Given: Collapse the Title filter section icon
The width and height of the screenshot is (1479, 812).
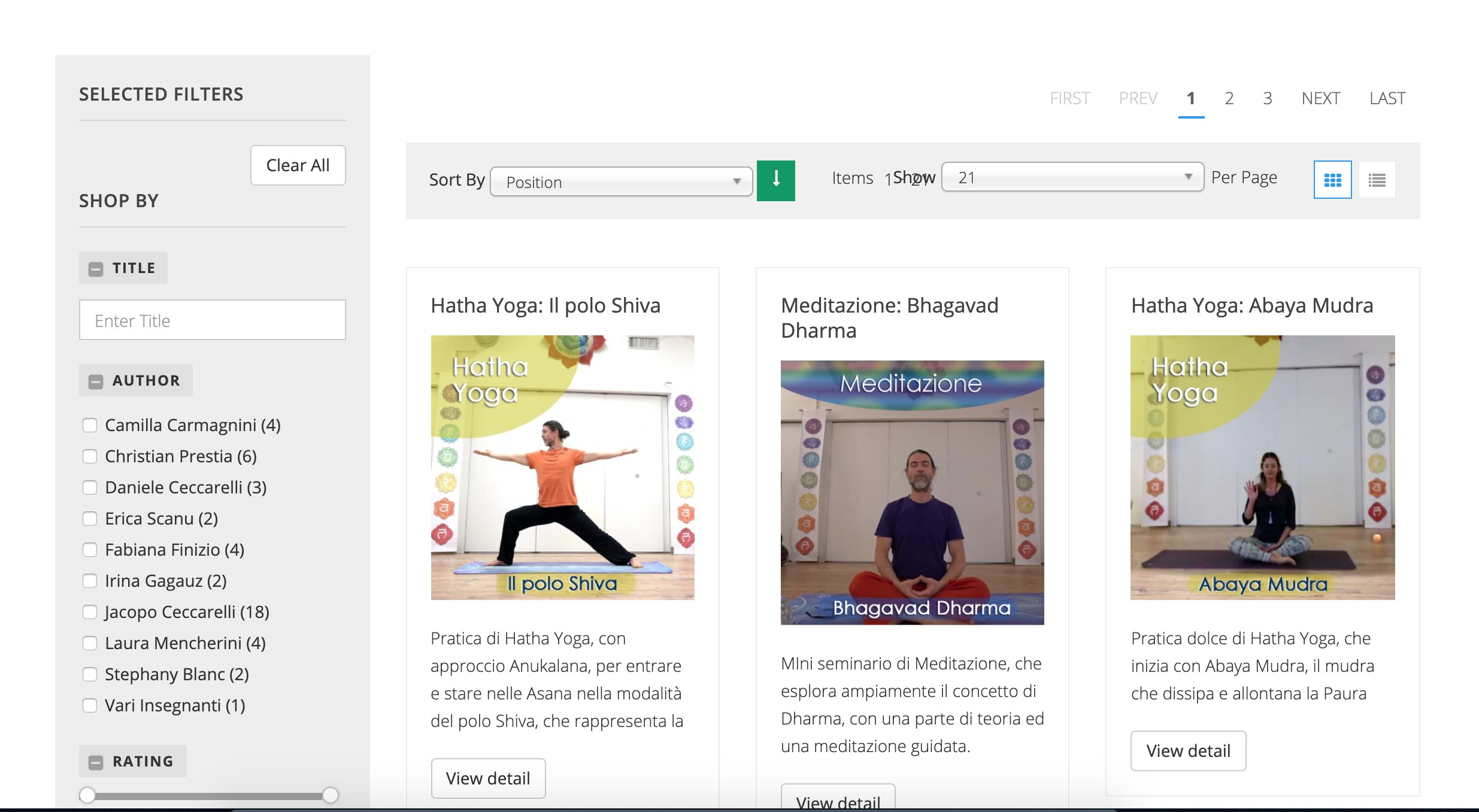Looking at the screenshot, I should (x=96, y=269).
